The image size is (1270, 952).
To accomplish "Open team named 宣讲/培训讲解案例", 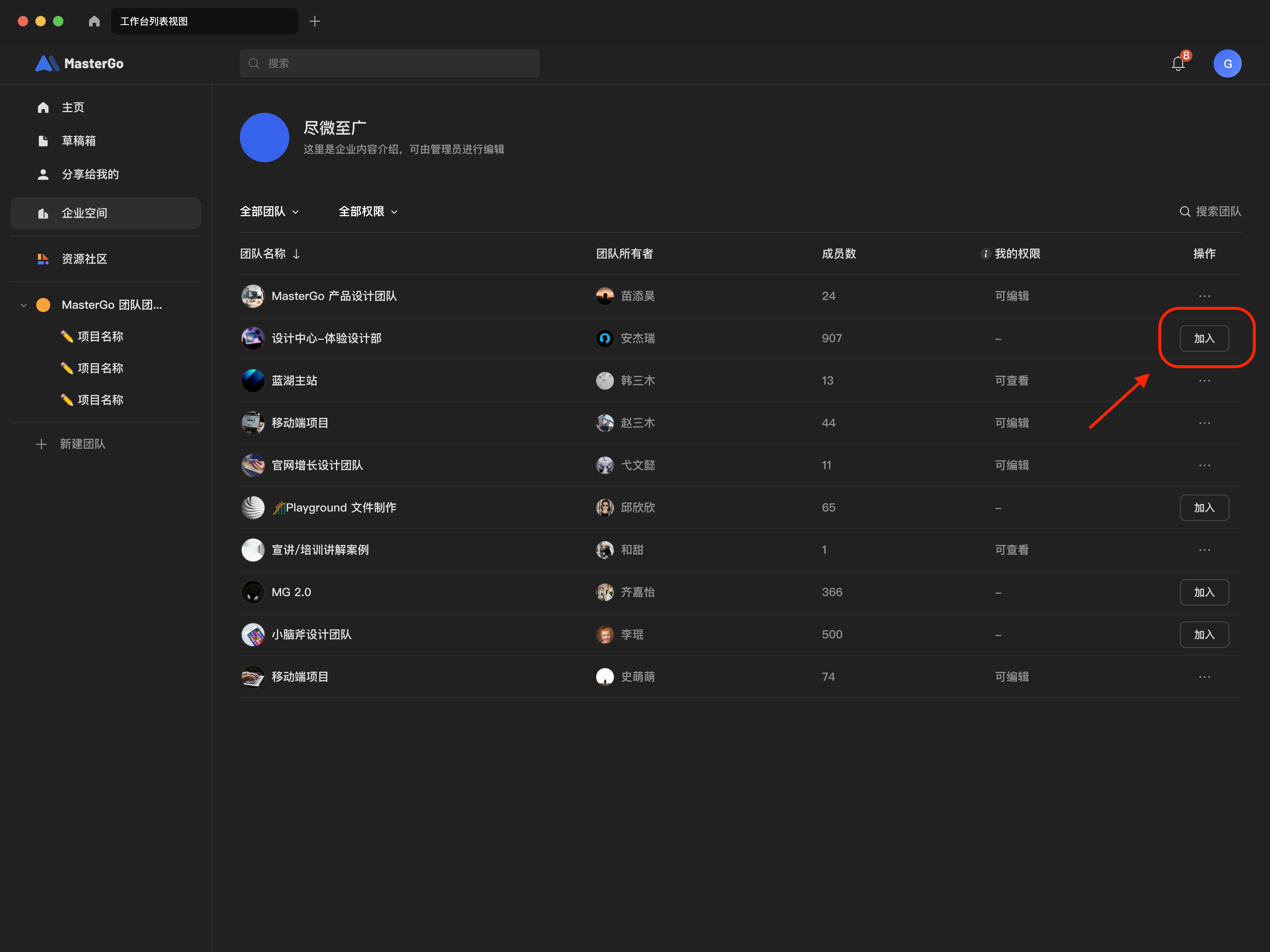I will [320, 550].
